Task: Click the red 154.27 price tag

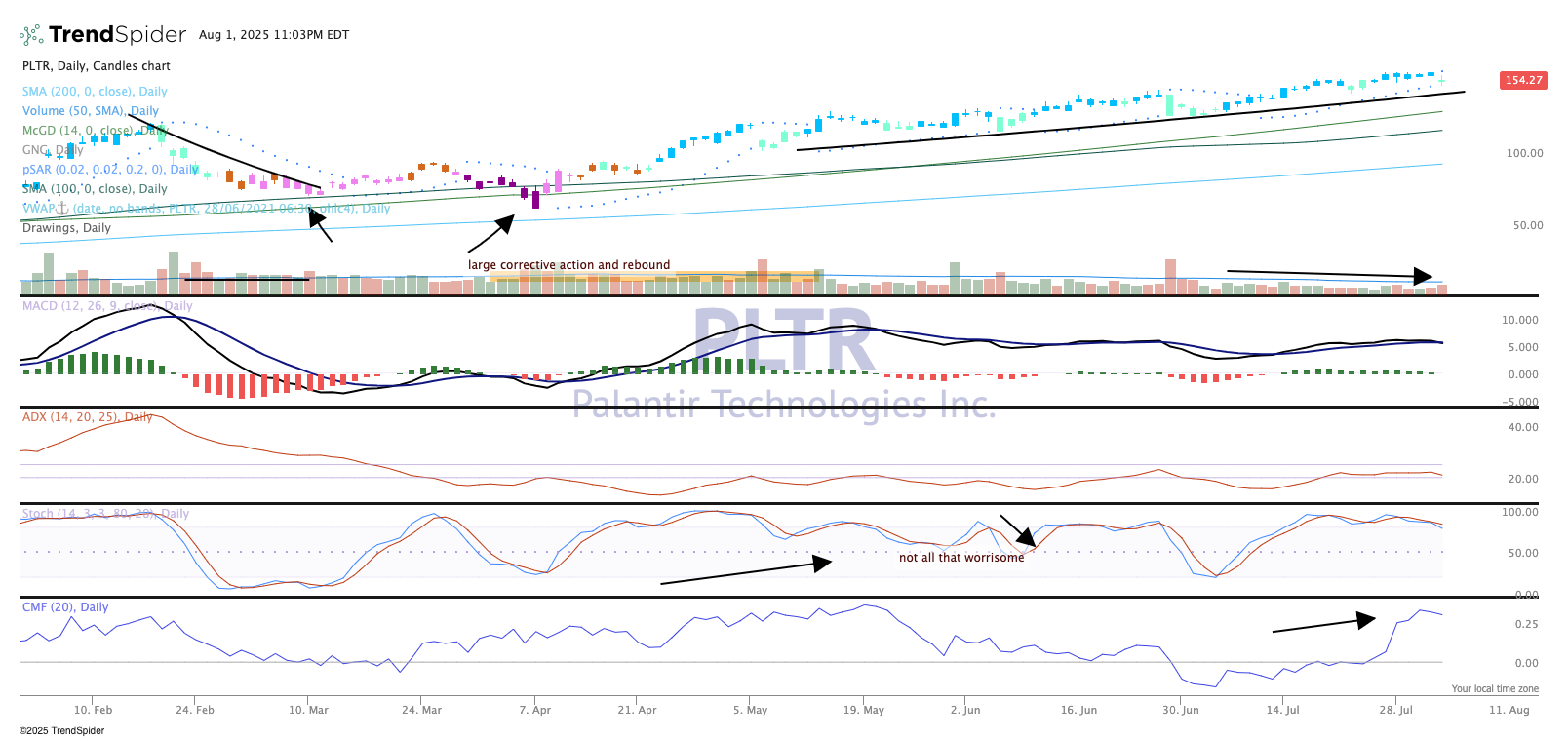Action: pos(1522,80)
